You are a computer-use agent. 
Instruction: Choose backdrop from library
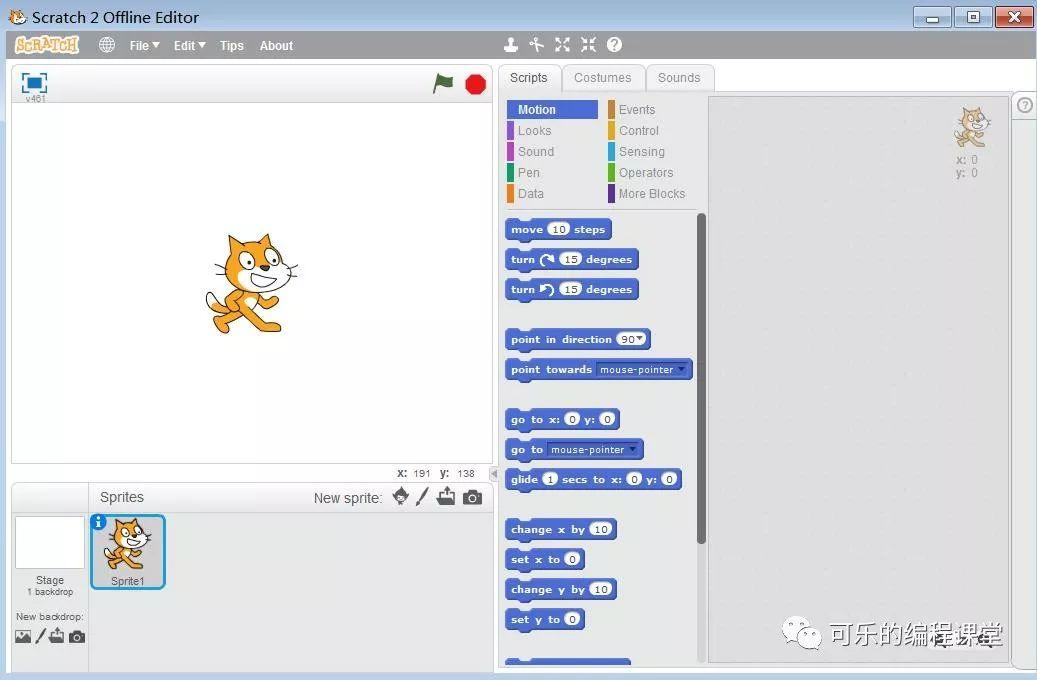coord(23,637)
